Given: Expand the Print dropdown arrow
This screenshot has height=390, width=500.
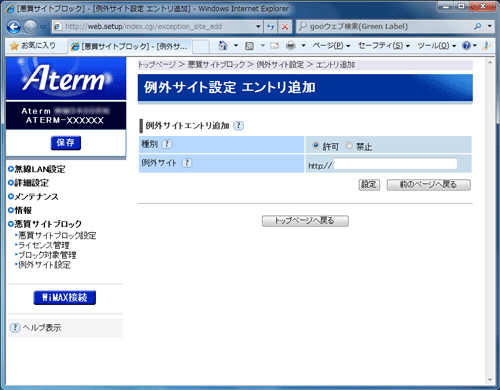Looking at the screenshot, I should click(x=303, y=46).
